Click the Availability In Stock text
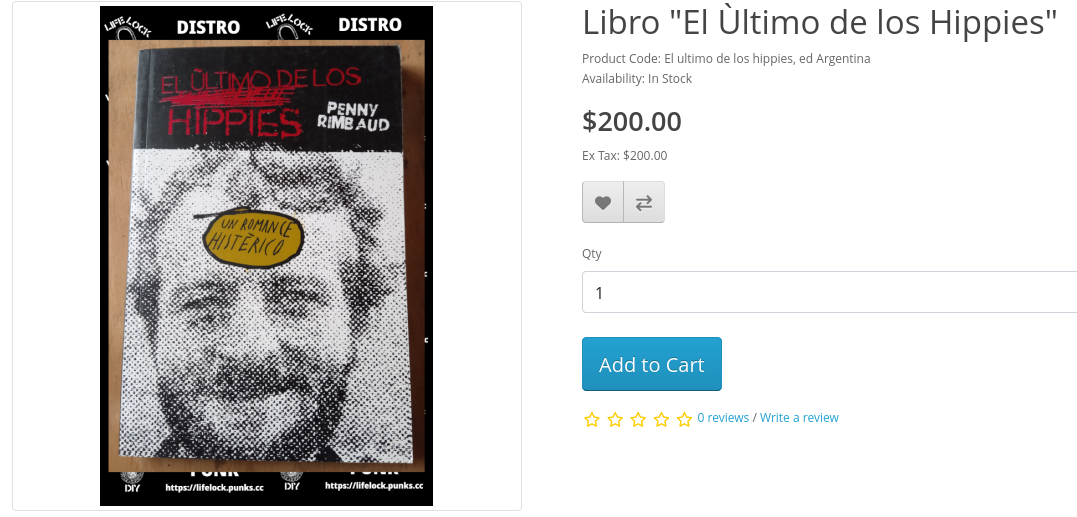1077x517 pixels. [x=637, y=78]
